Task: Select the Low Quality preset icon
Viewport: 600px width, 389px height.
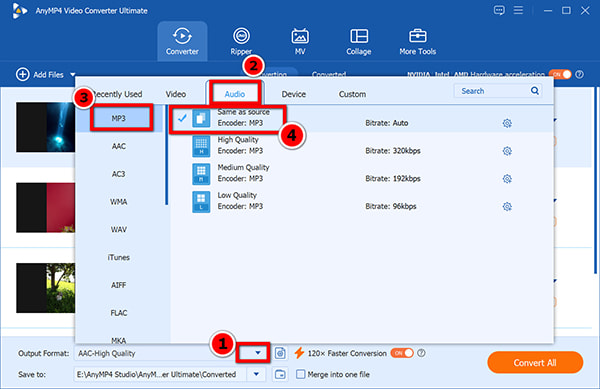Action: coord(201,202)
